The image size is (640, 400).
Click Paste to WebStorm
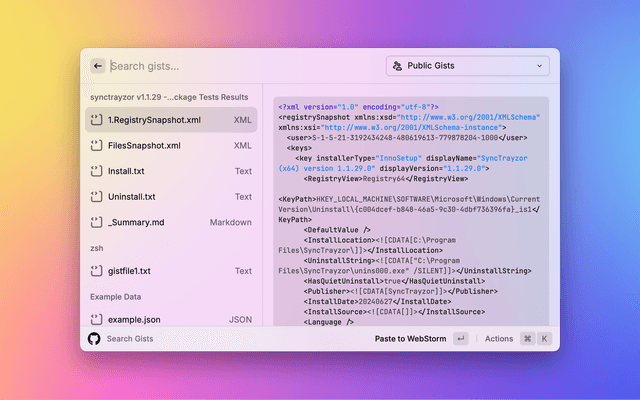pos(410,339)
